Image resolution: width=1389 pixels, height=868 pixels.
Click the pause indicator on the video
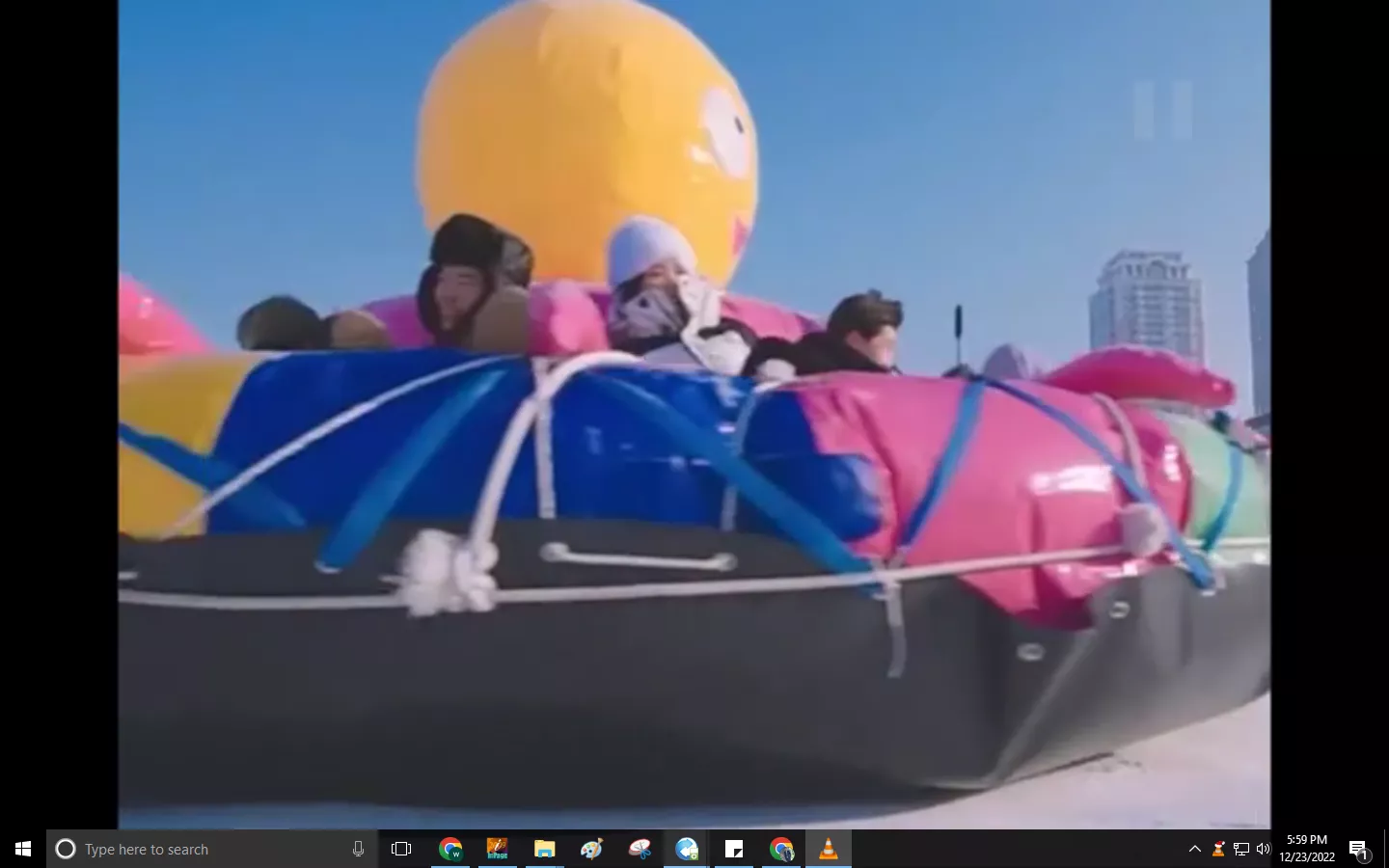pos(1163,110)
